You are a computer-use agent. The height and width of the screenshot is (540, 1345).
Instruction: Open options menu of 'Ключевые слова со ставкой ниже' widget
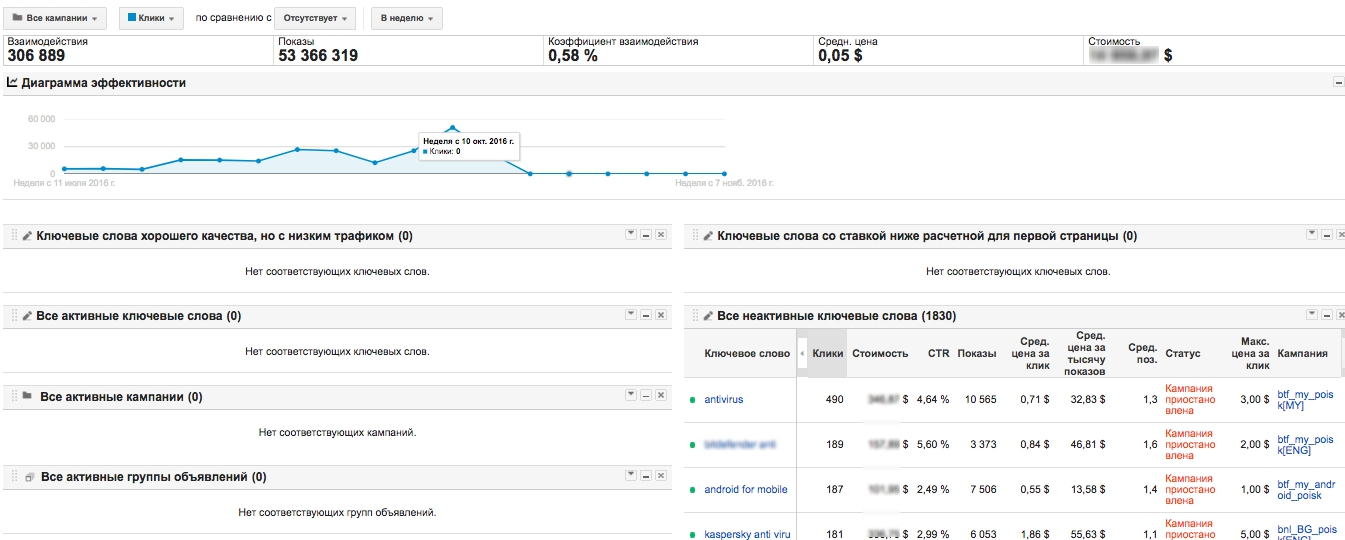[1312, 234]
